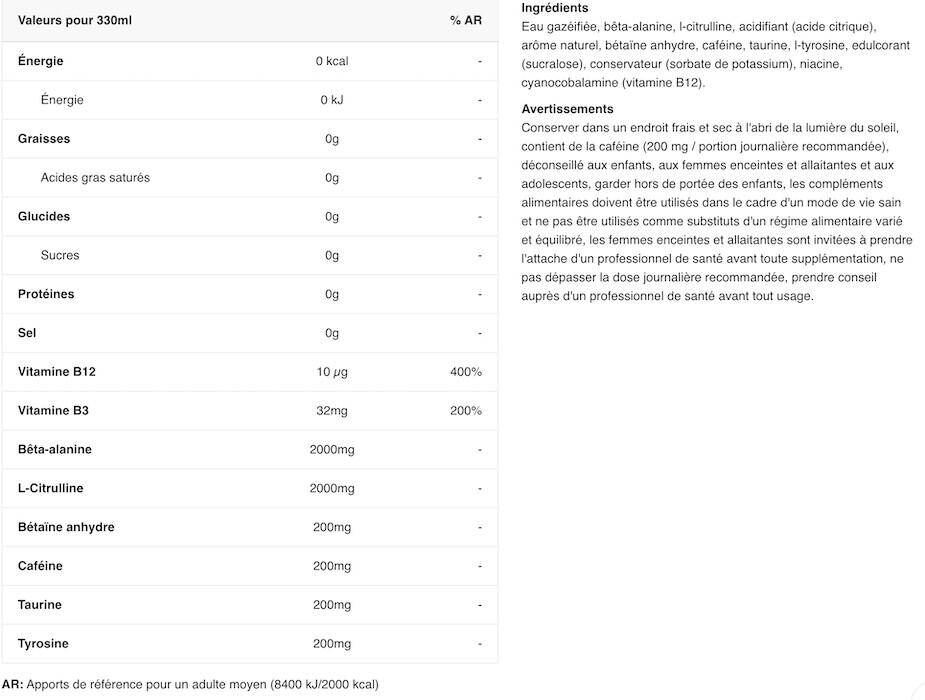
Task: Click the L-Citrulline 2000mg value
Action: pyautogui.click(x=332, y=488)
